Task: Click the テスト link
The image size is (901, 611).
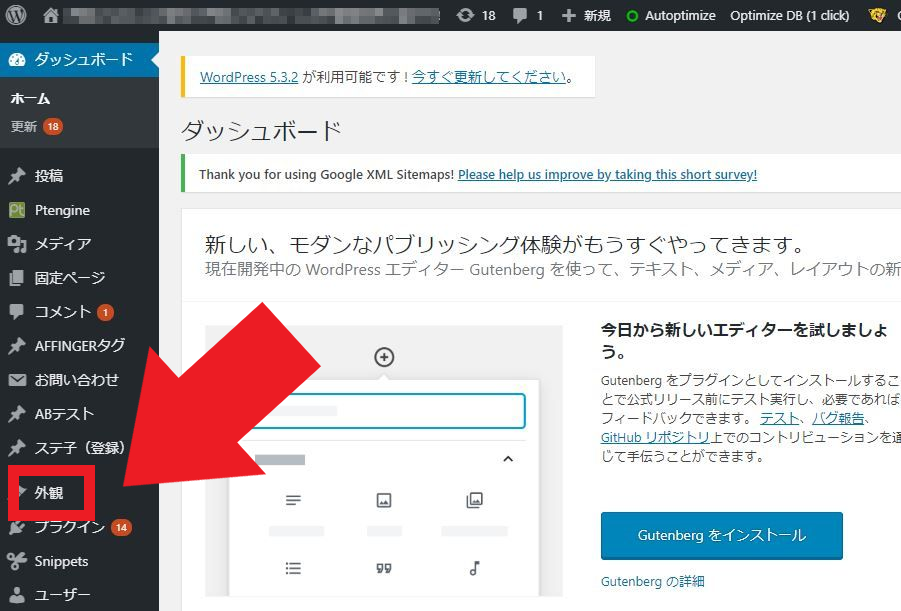Action: pos(779,418)
